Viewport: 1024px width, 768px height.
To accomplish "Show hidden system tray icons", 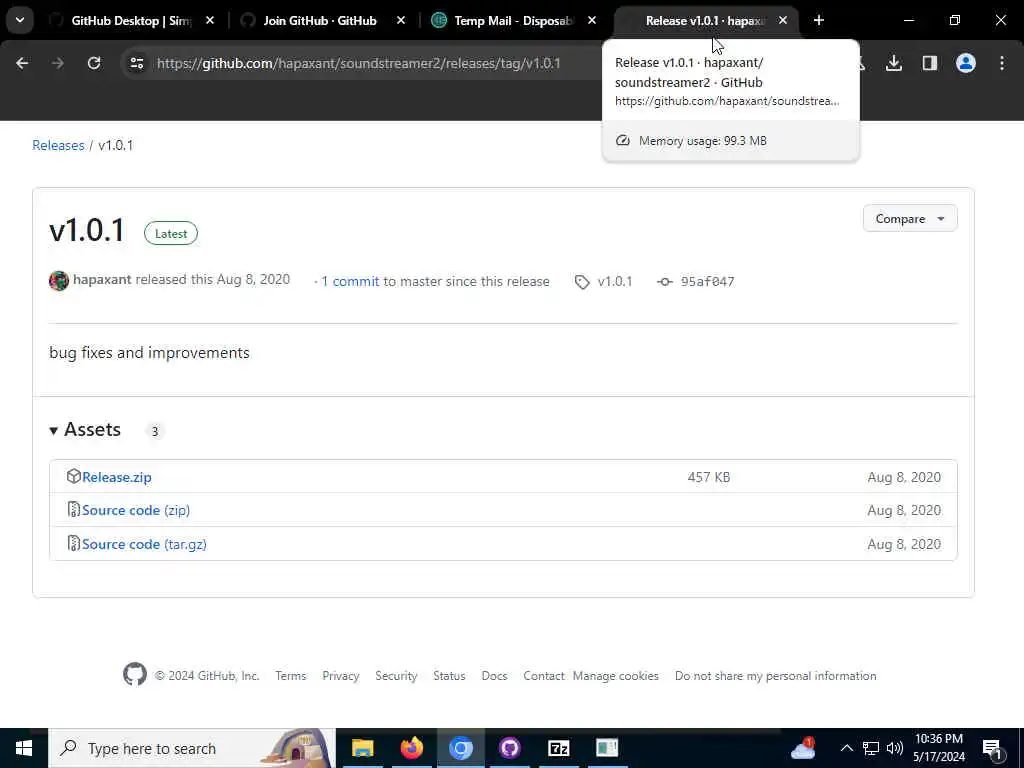I will pos(846,748).
